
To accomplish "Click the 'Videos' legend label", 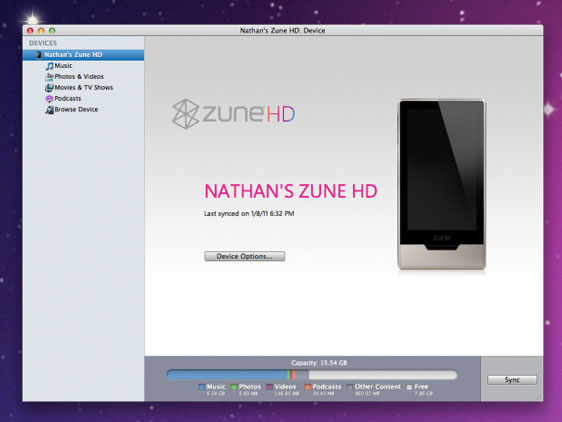I will coord(285,387).
